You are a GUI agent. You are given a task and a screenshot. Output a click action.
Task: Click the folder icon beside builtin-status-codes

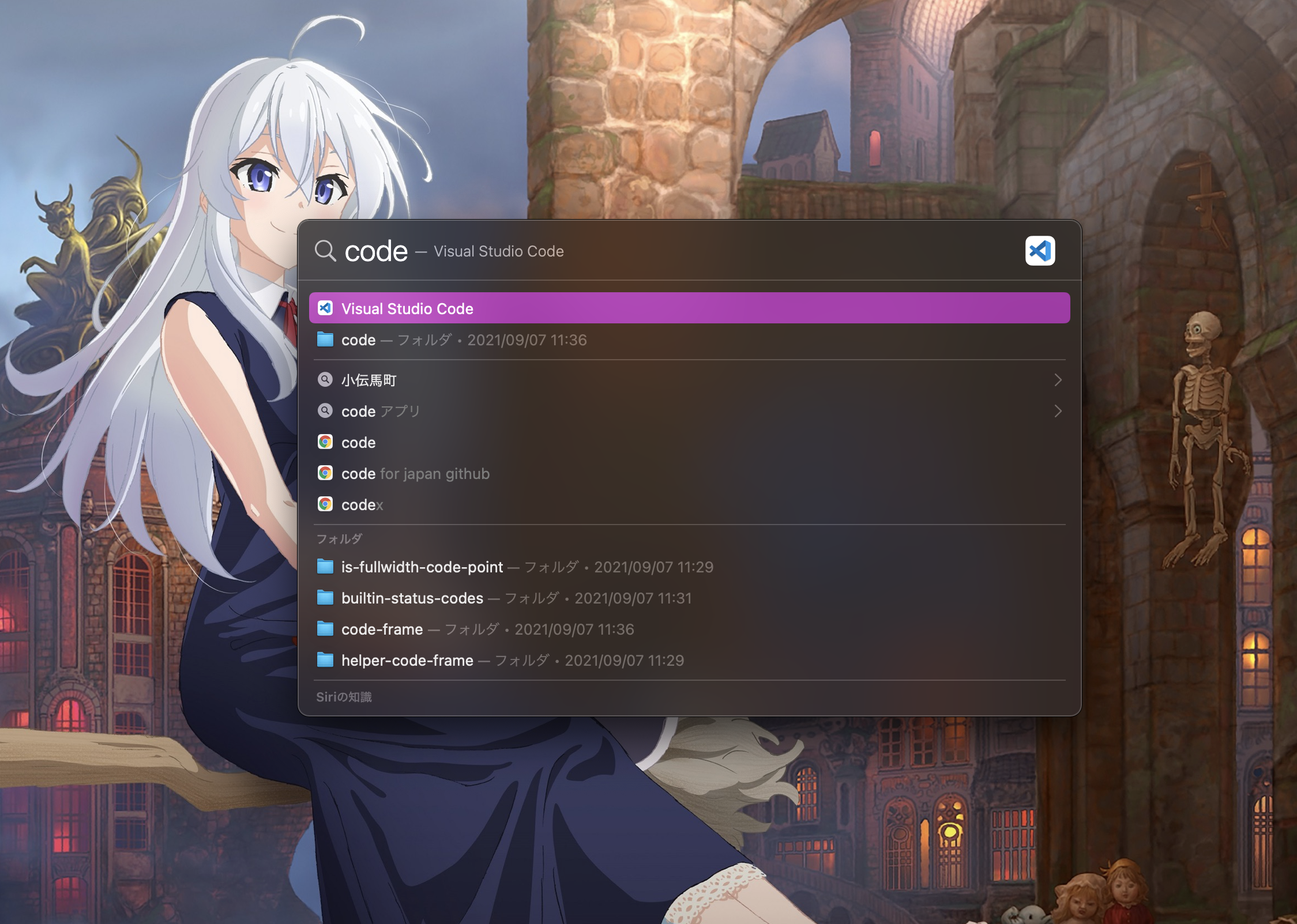[325, 598]
